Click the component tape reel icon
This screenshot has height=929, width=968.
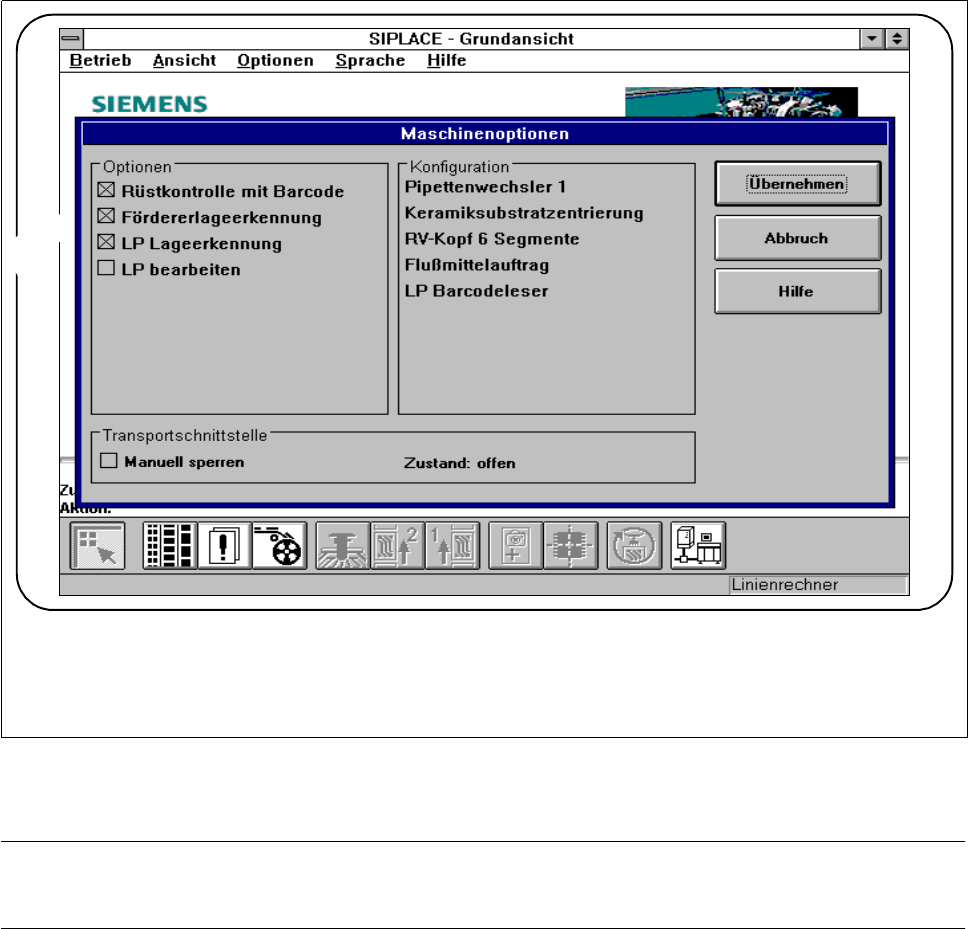(280, 546)
